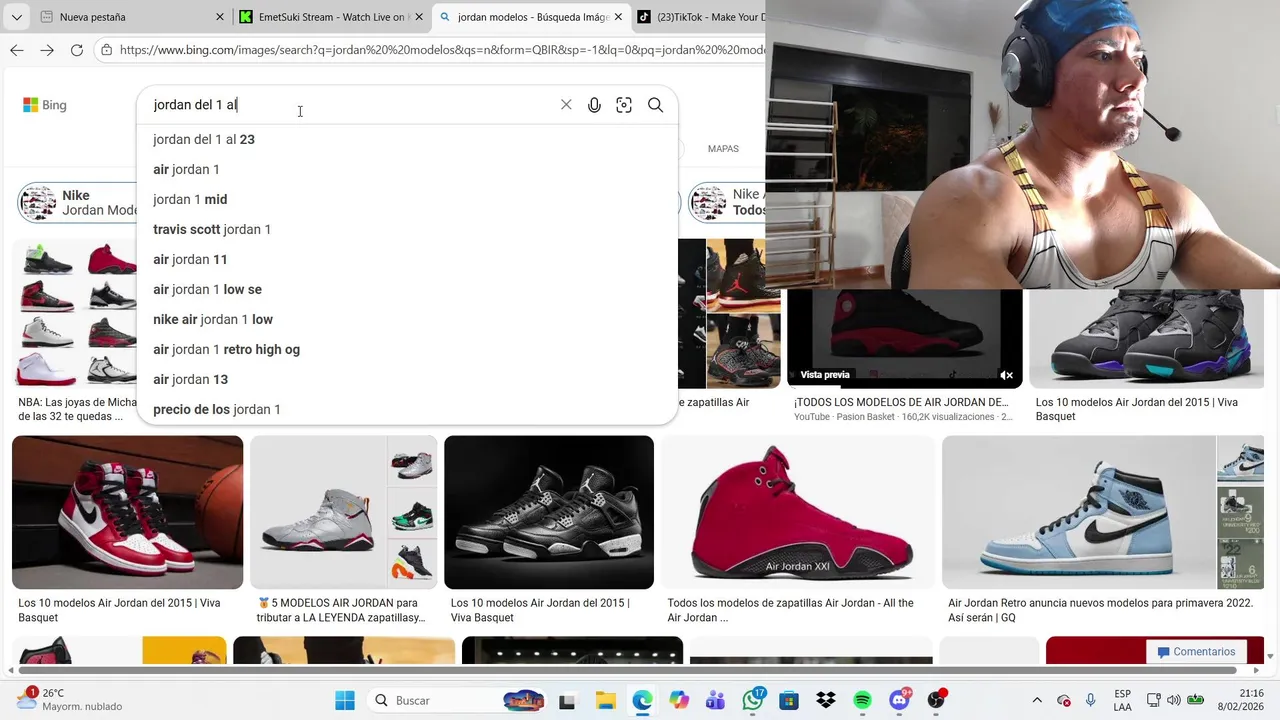Submit search with magnifying glass icon
The image size is (1280, 720).
click(655, 105)
